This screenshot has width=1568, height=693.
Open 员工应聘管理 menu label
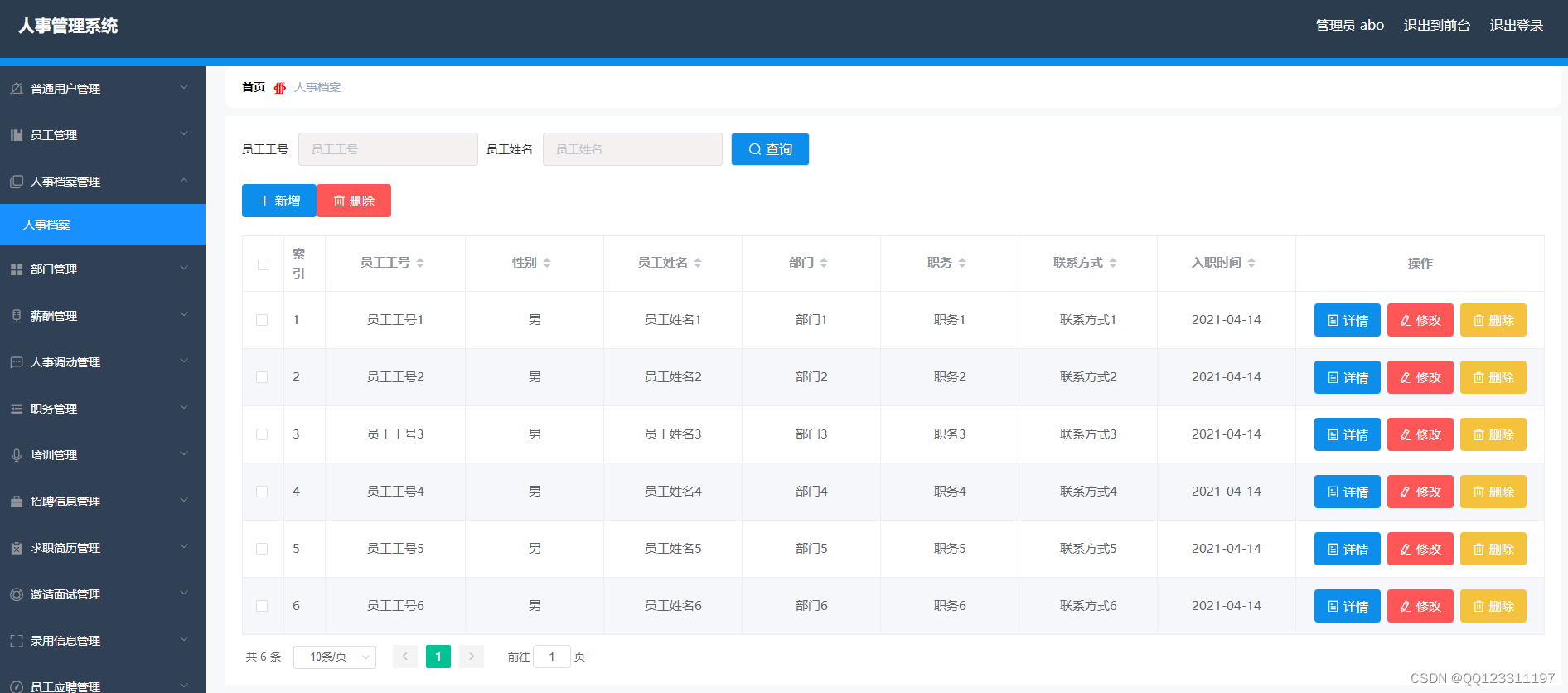click(x=65, y=686)
